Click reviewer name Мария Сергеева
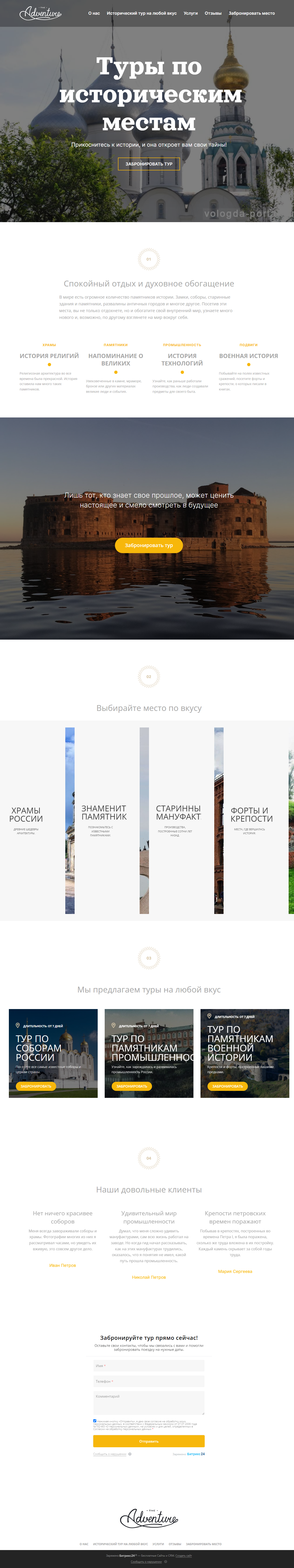The image size is (294, 1568). (235, 1271)
